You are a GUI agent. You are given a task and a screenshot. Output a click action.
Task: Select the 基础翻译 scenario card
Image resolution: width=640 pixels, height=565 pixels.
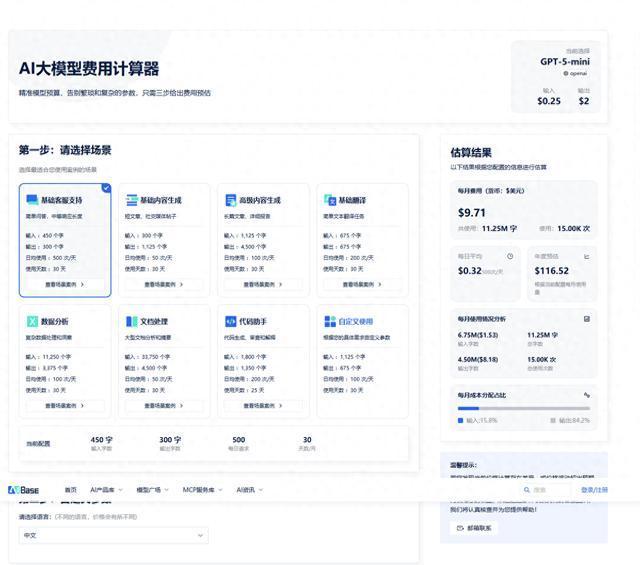pyautogui.click(x=362, y=240)
